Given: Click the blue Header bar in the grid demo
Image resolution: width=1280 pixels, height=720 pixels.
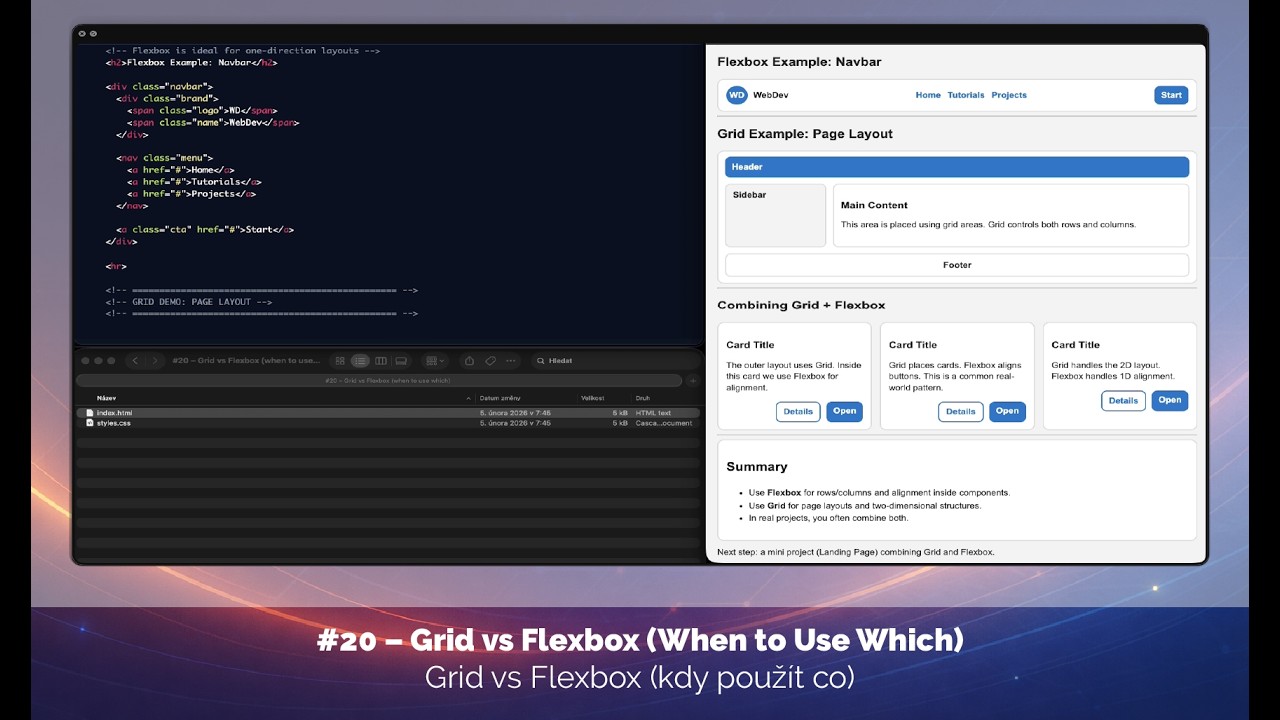Looking at the screenshot, I should coord(957,167).
